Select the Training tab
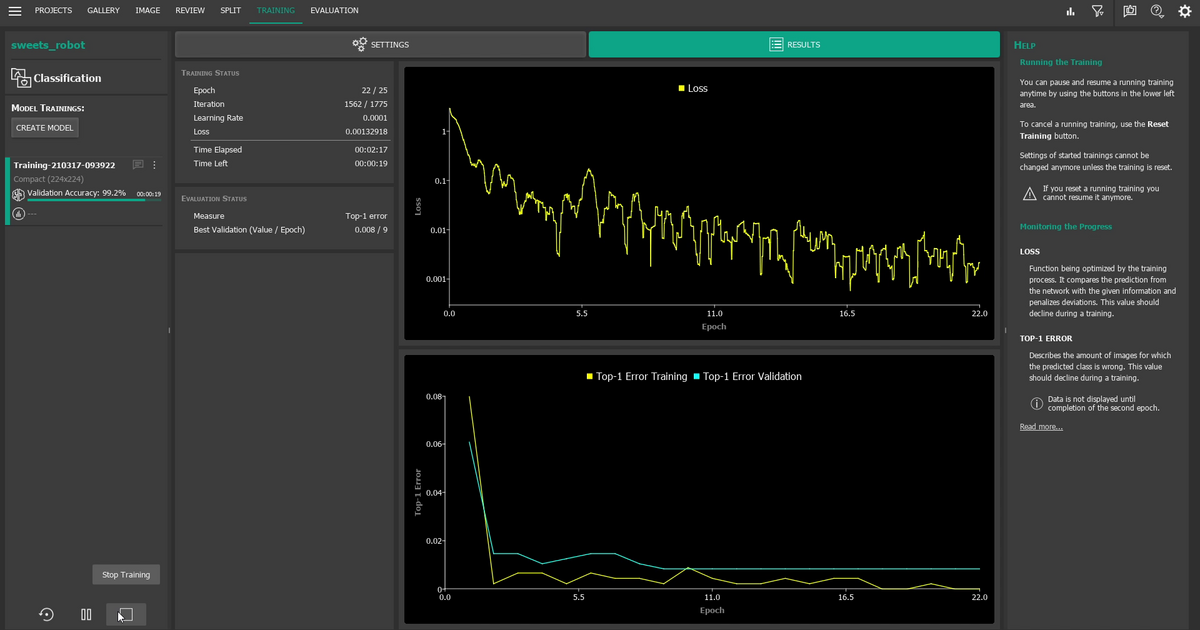This screenshot has height=630, width=1200. 275,11
